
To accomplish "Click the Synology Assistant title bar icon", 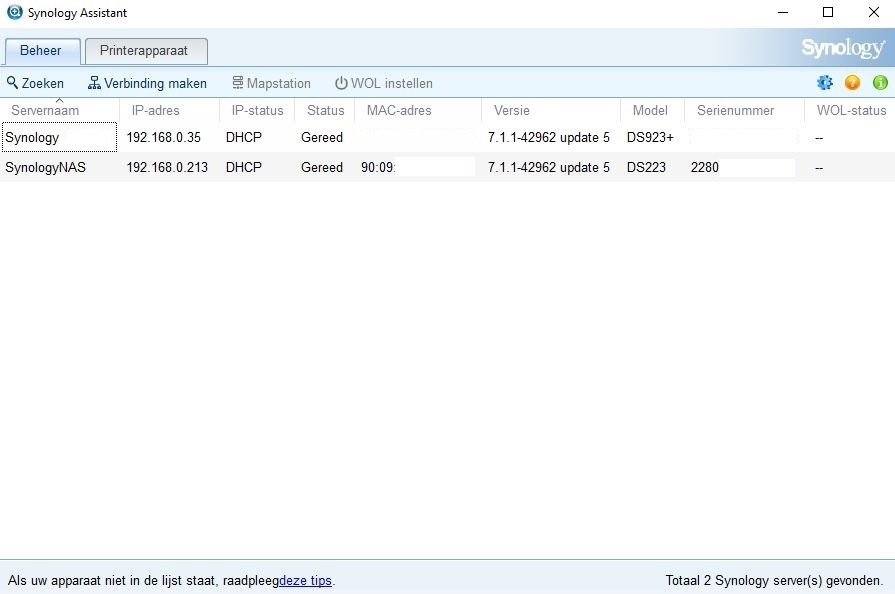I will 14,12.
